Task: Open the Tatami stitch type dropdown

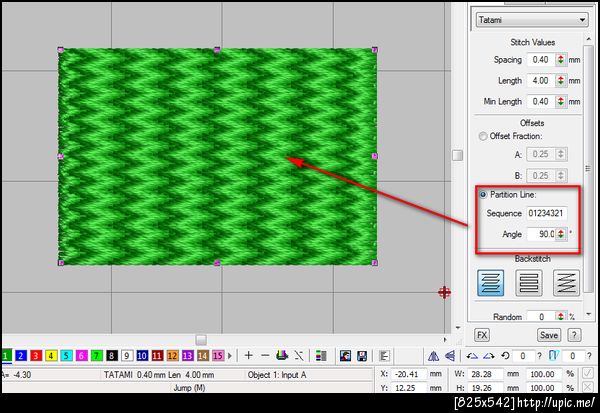Action: 532,20
